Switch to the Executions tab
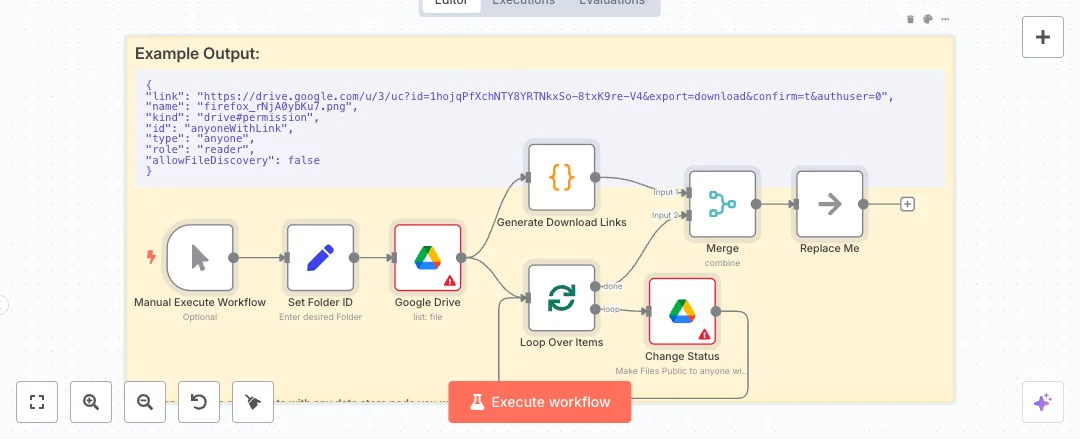 pos(523,3)
